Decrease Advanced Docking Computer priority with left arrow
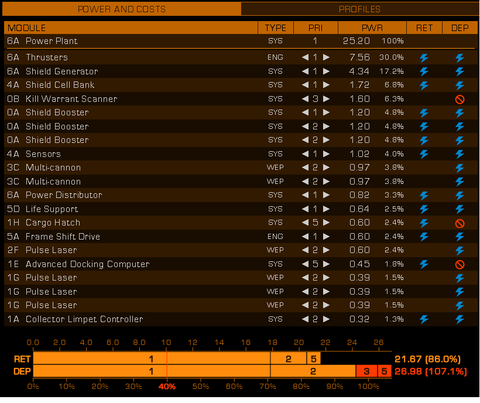 click(x=305, y=264)
